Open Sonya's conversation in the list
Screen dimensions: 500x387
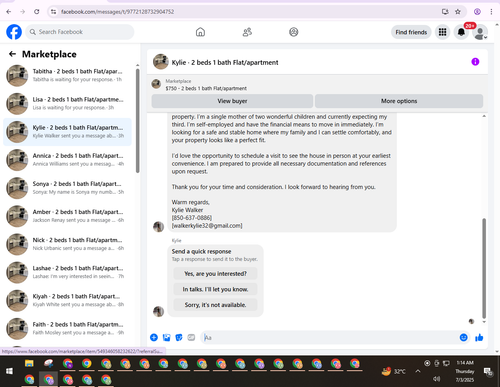(67, 188)
